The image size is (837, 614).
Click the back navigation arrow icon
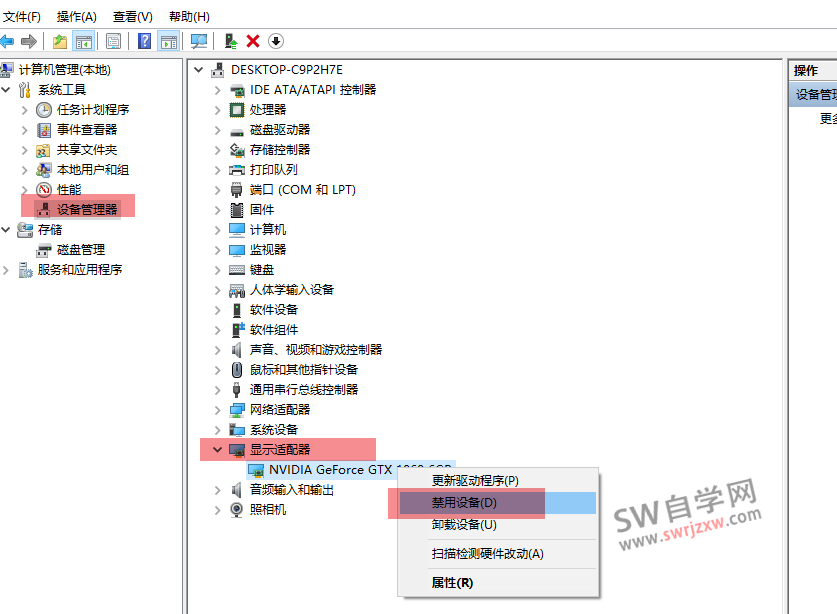click(x=10, y=41)
